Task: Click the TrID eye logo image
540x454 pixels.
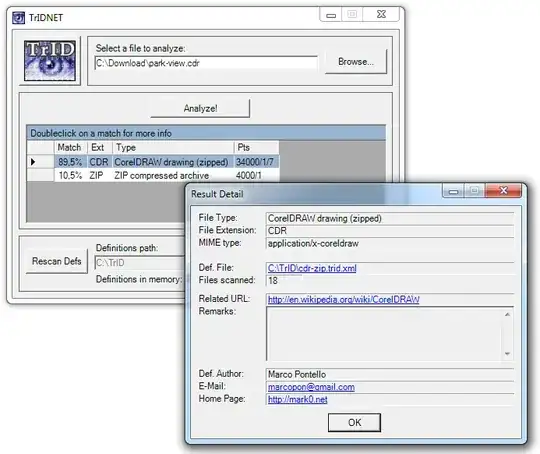Action: 50,61
